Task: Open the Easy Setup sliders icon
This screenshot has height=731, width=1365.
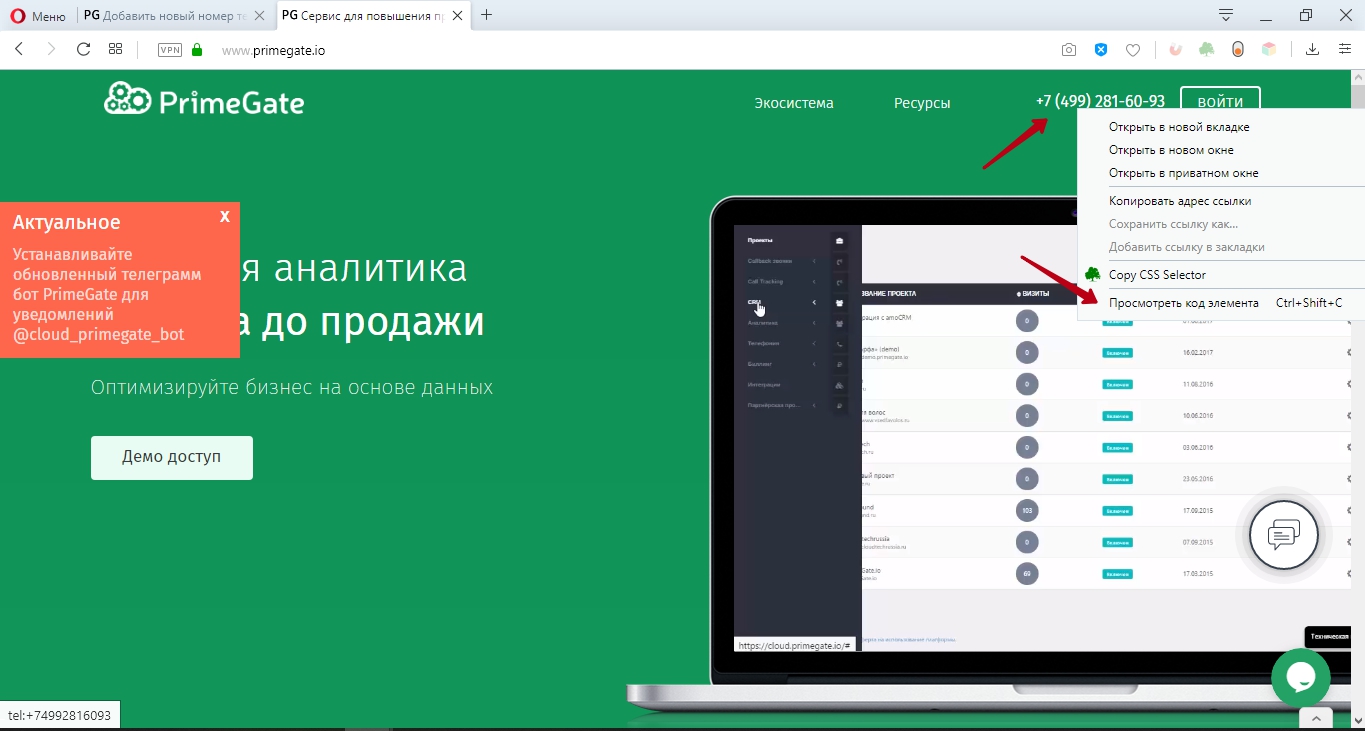Action: 1345,49
